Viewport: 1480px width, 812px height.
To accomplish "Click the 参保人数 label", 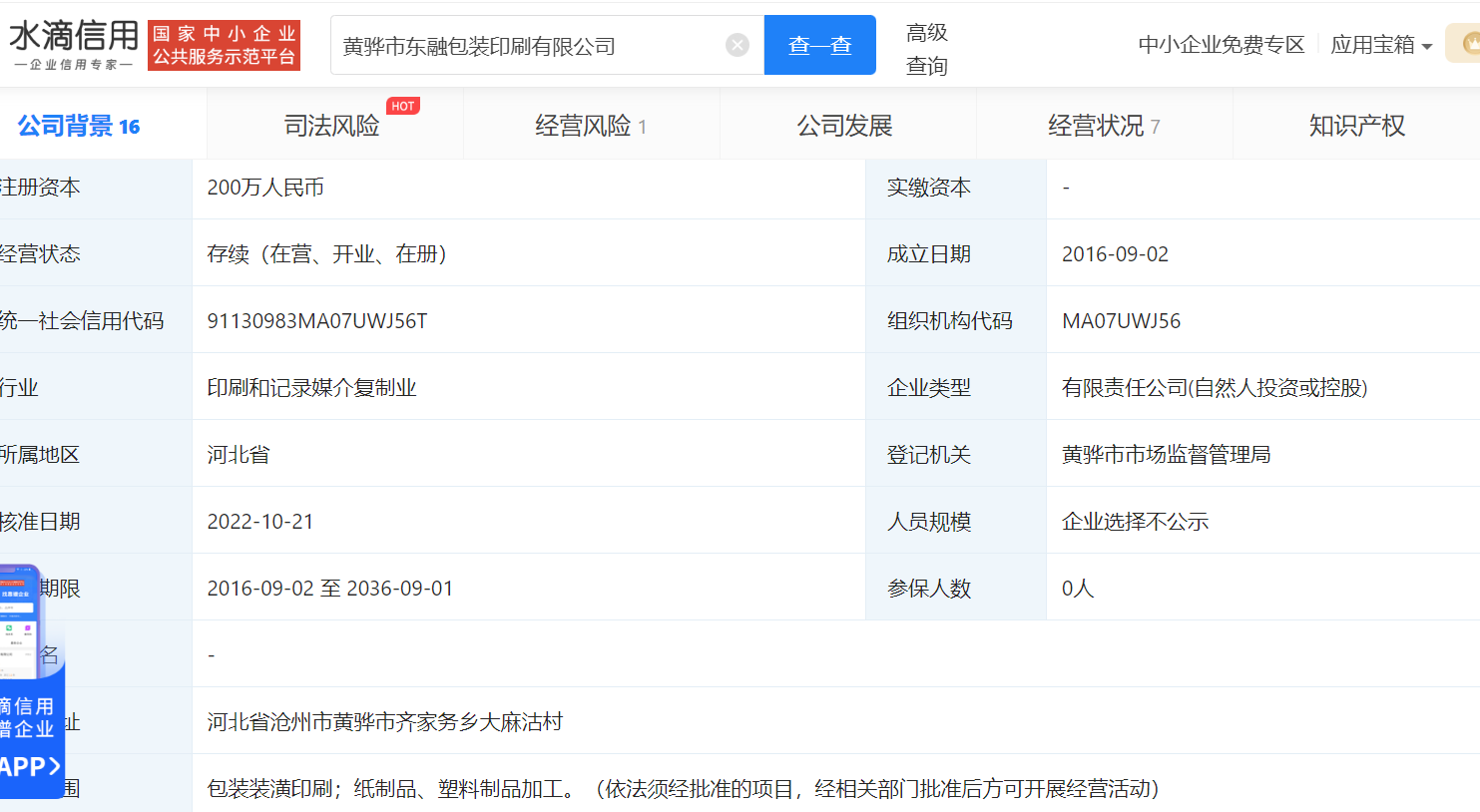I will click(929, 589).
